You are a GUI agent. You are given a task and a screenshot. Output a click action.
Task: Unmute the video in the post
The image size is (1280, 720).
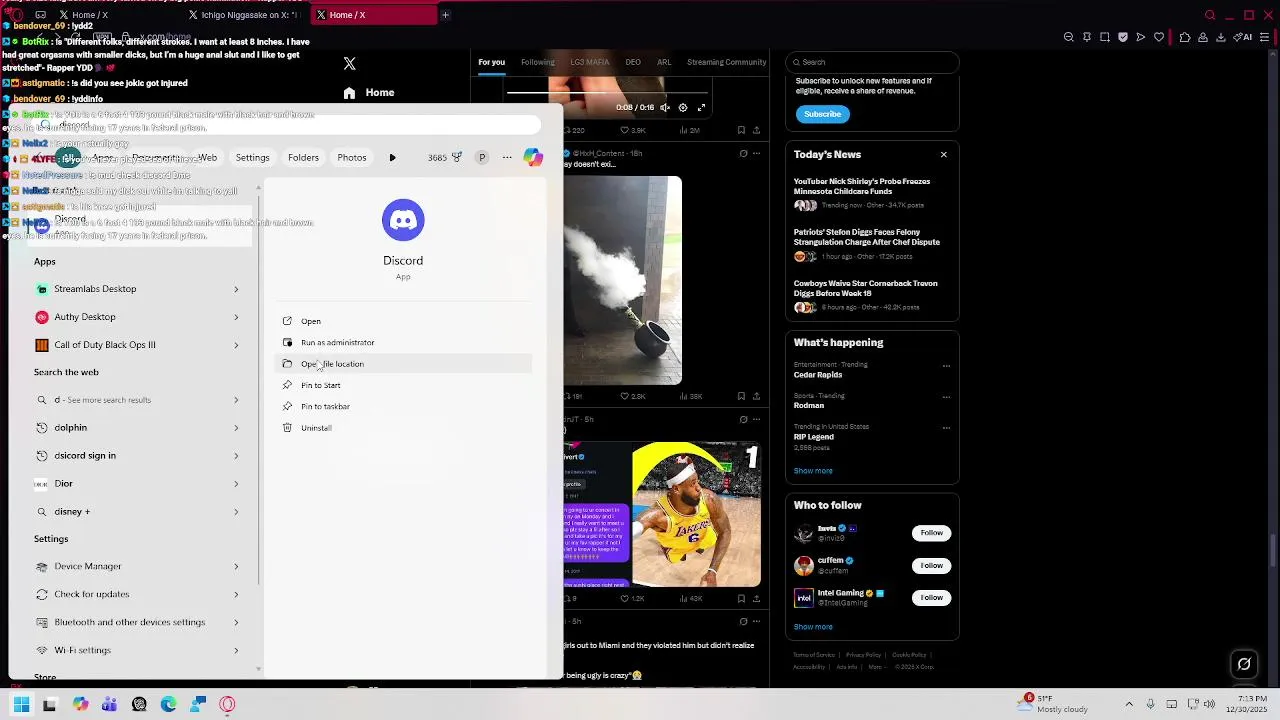665,108
